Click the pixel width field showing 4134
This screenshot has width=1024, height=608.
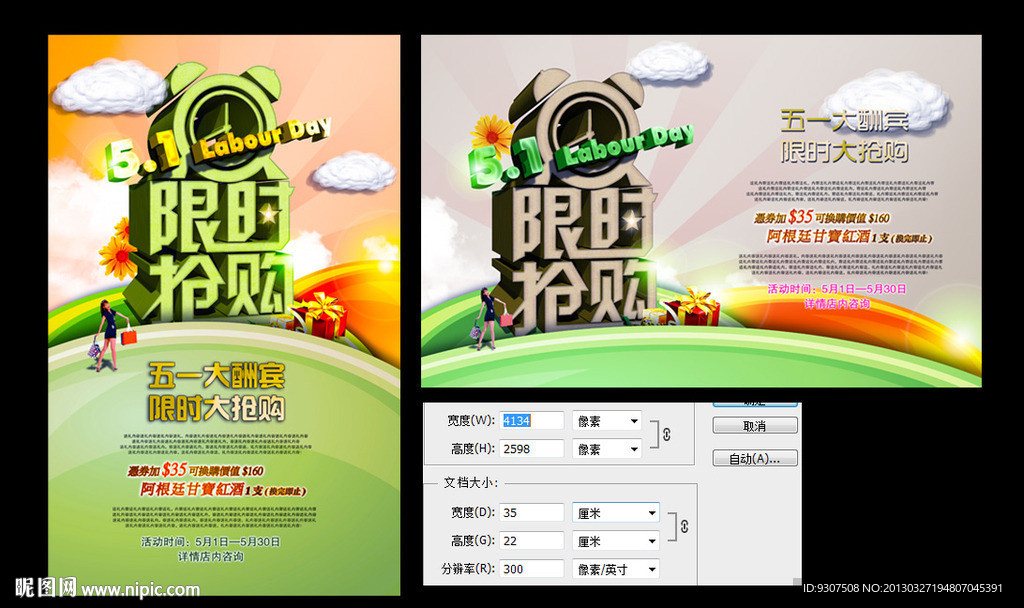point(532,421)
